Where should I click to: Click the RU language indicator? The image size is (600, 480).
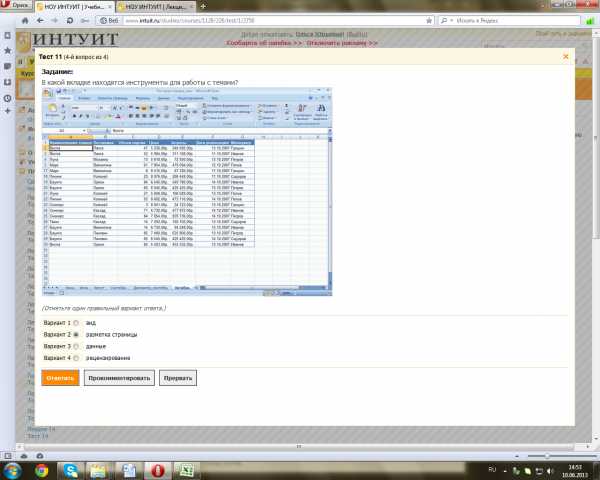492,469
